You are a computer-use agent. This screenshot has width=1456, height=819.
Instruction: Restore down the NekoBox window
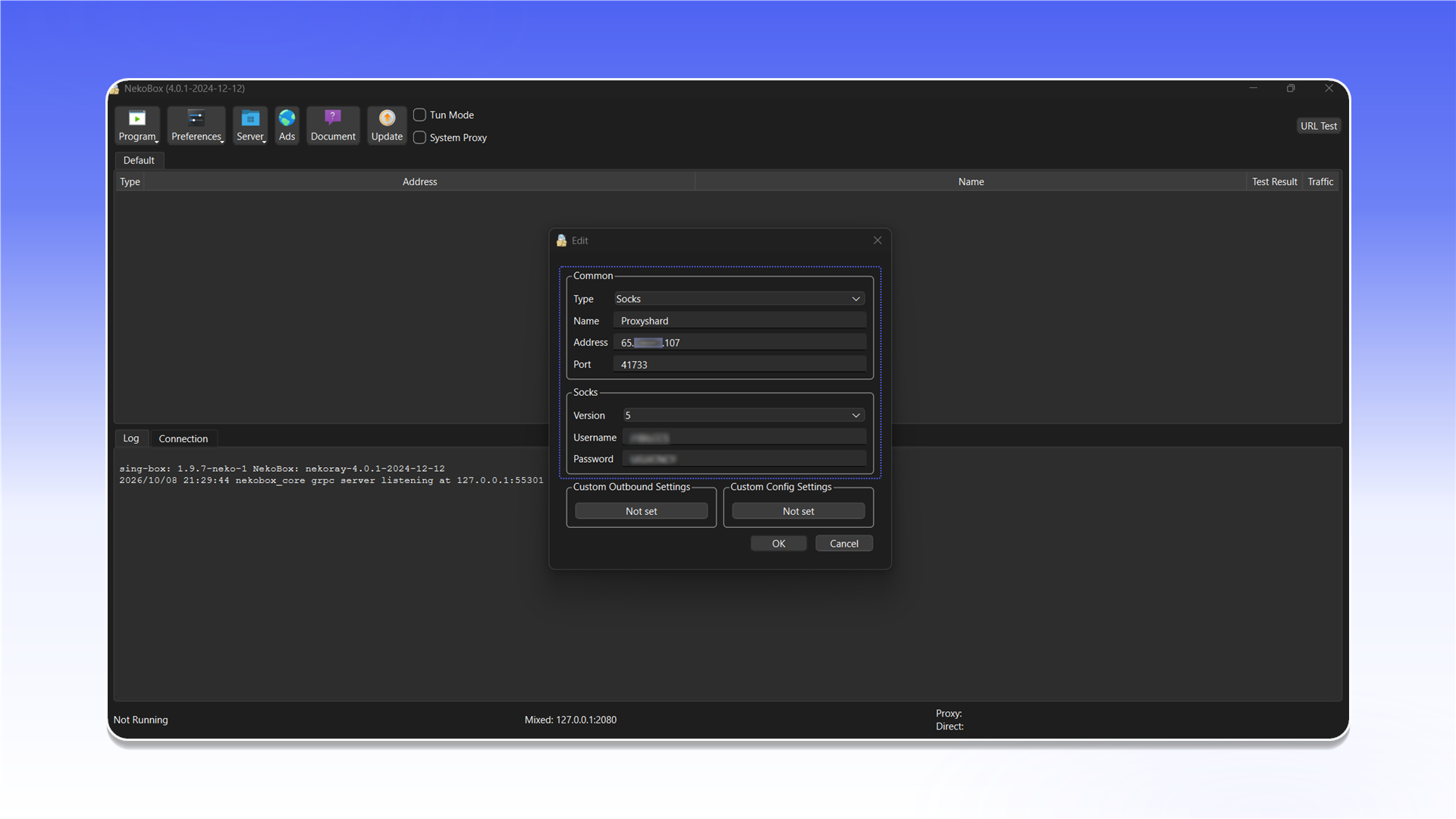(x=1291, y=88)
